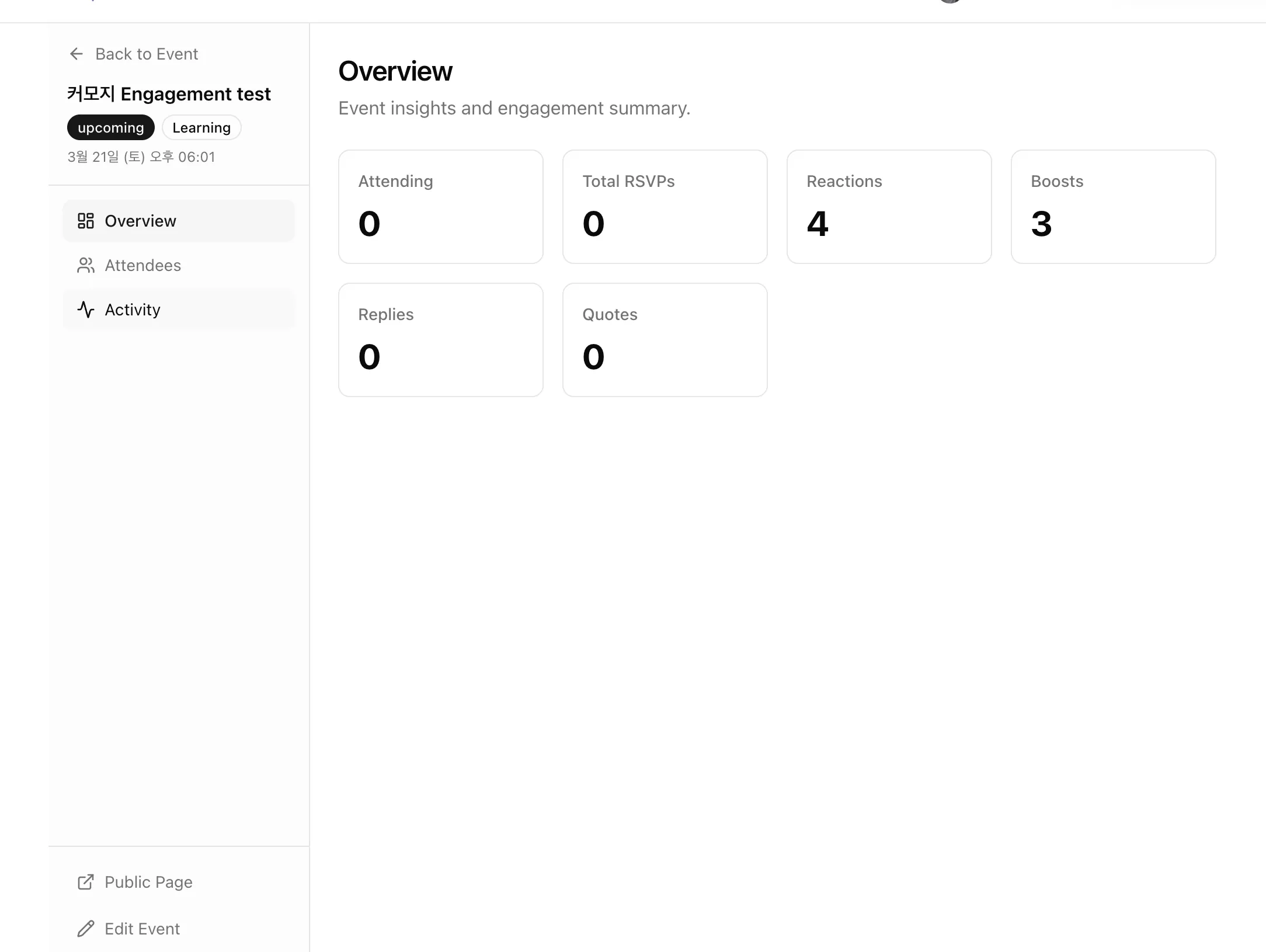
Task: Select Overview in the sidebar
Action: (x=141, y=221)
